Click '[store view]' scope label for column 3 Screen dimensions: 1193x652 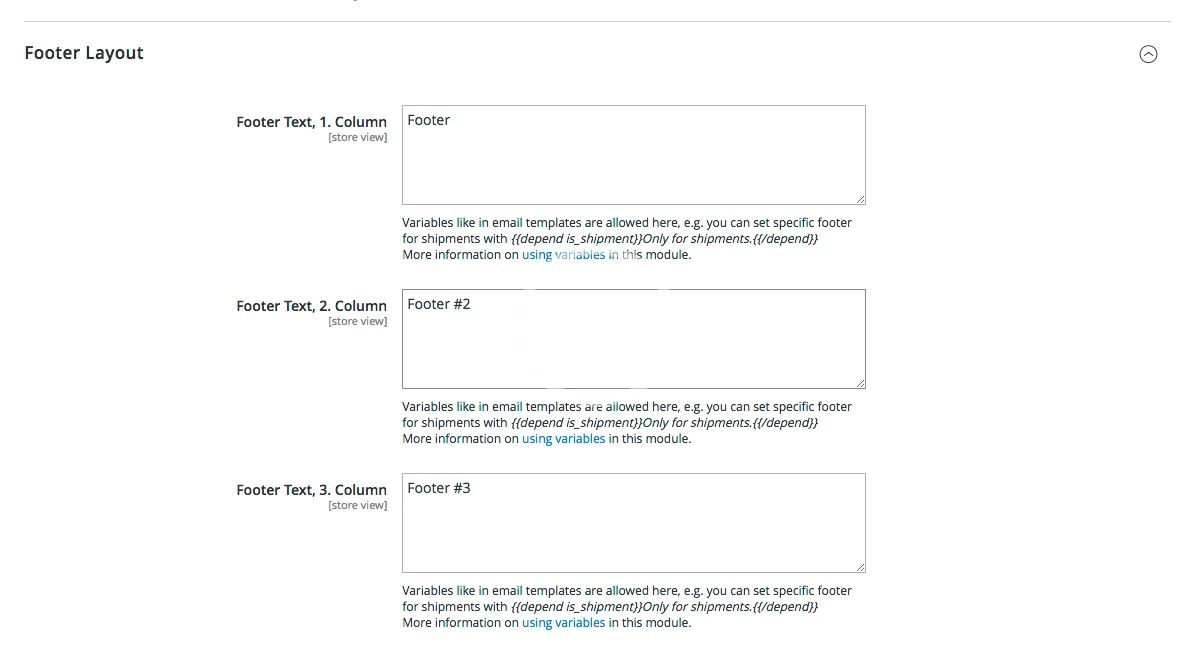coord(357,506)
